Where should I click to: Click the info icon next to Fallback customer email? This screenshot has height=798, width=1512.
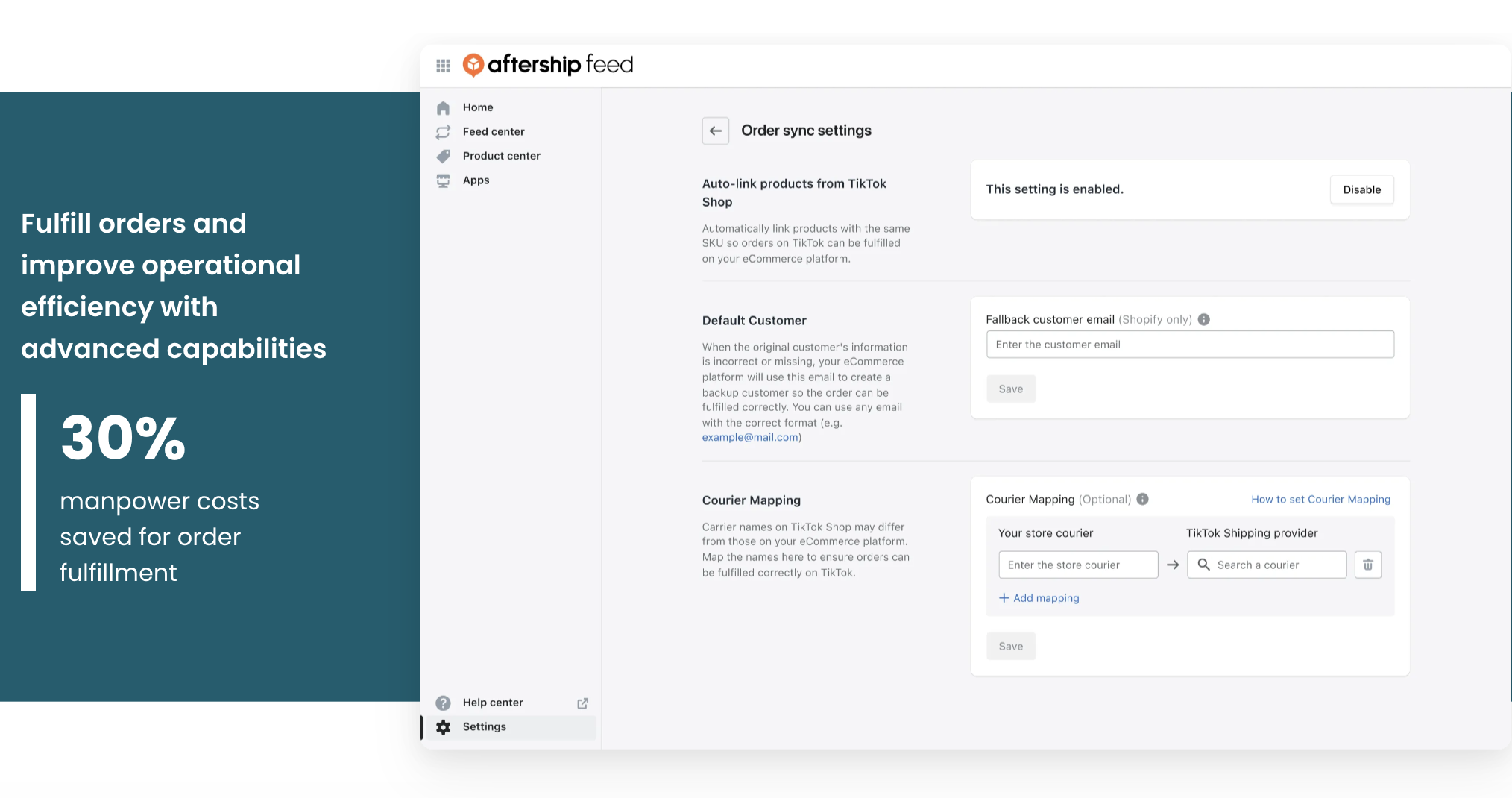1203,319
